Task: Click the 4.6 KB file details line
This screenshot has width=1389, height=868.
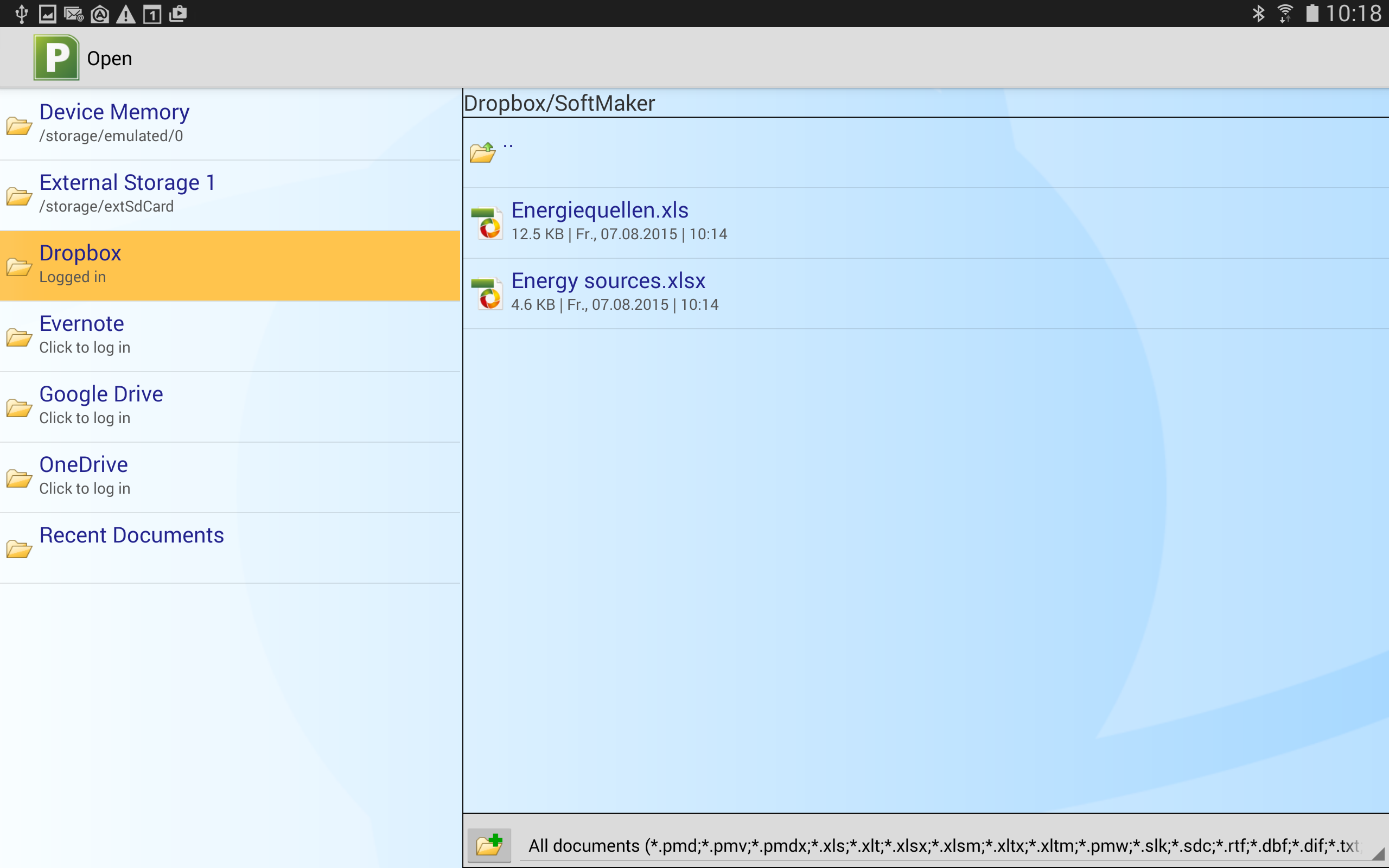Action: [615, 305]
